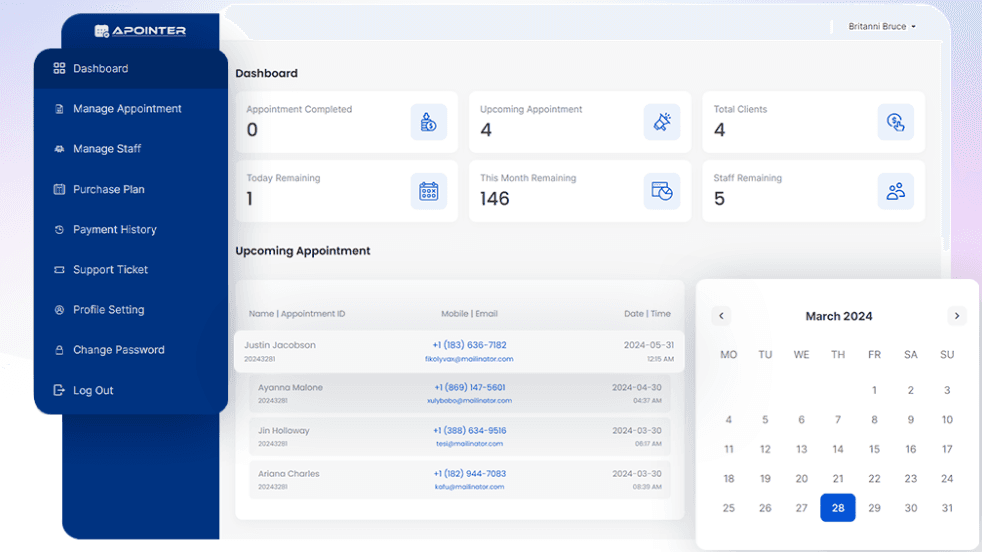The width and height of the screenshot is (982, 552).
Task: Click the Name | Appointment ID column header
Action: [297, 314]
